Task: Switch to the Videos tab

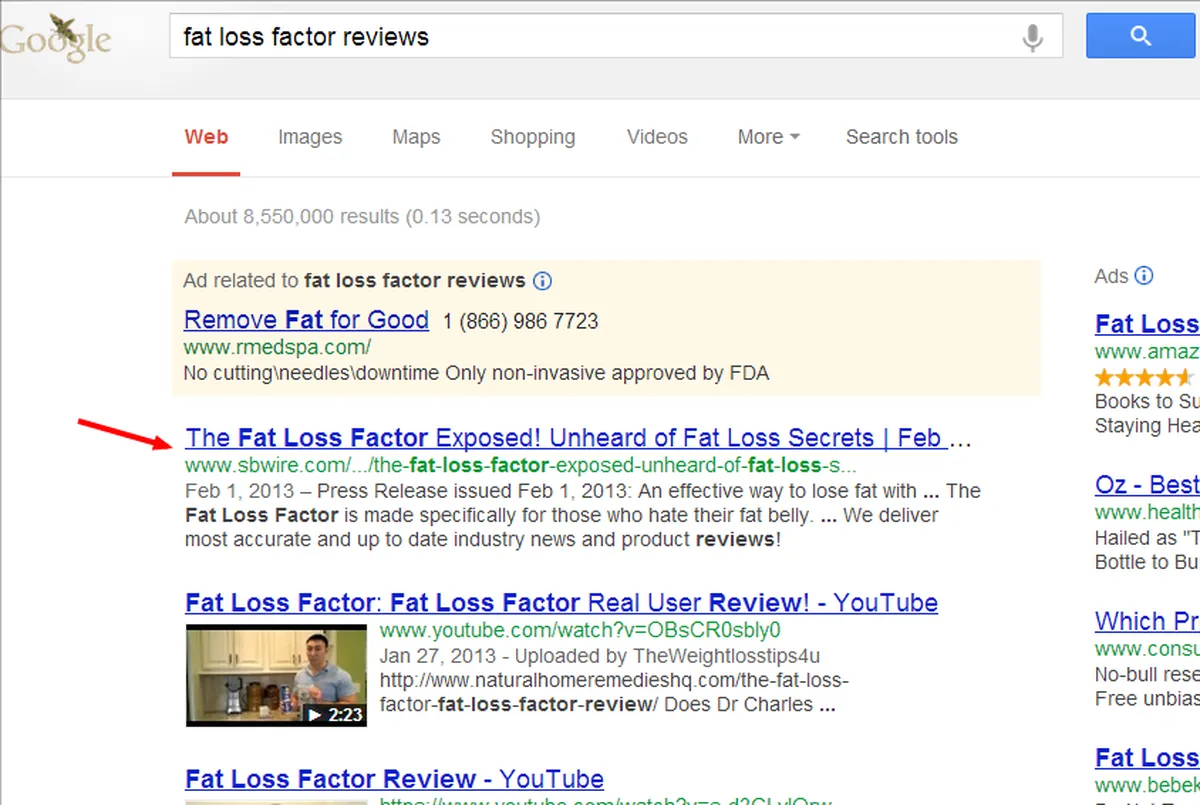Action: tap(657, 137)
